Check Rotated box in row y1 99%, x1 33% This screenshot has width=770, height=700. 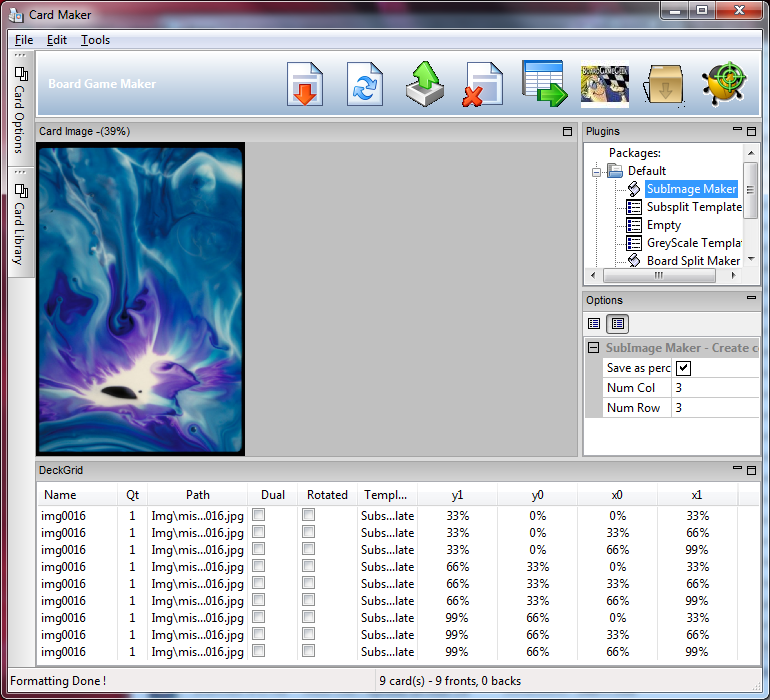[308, 617]
